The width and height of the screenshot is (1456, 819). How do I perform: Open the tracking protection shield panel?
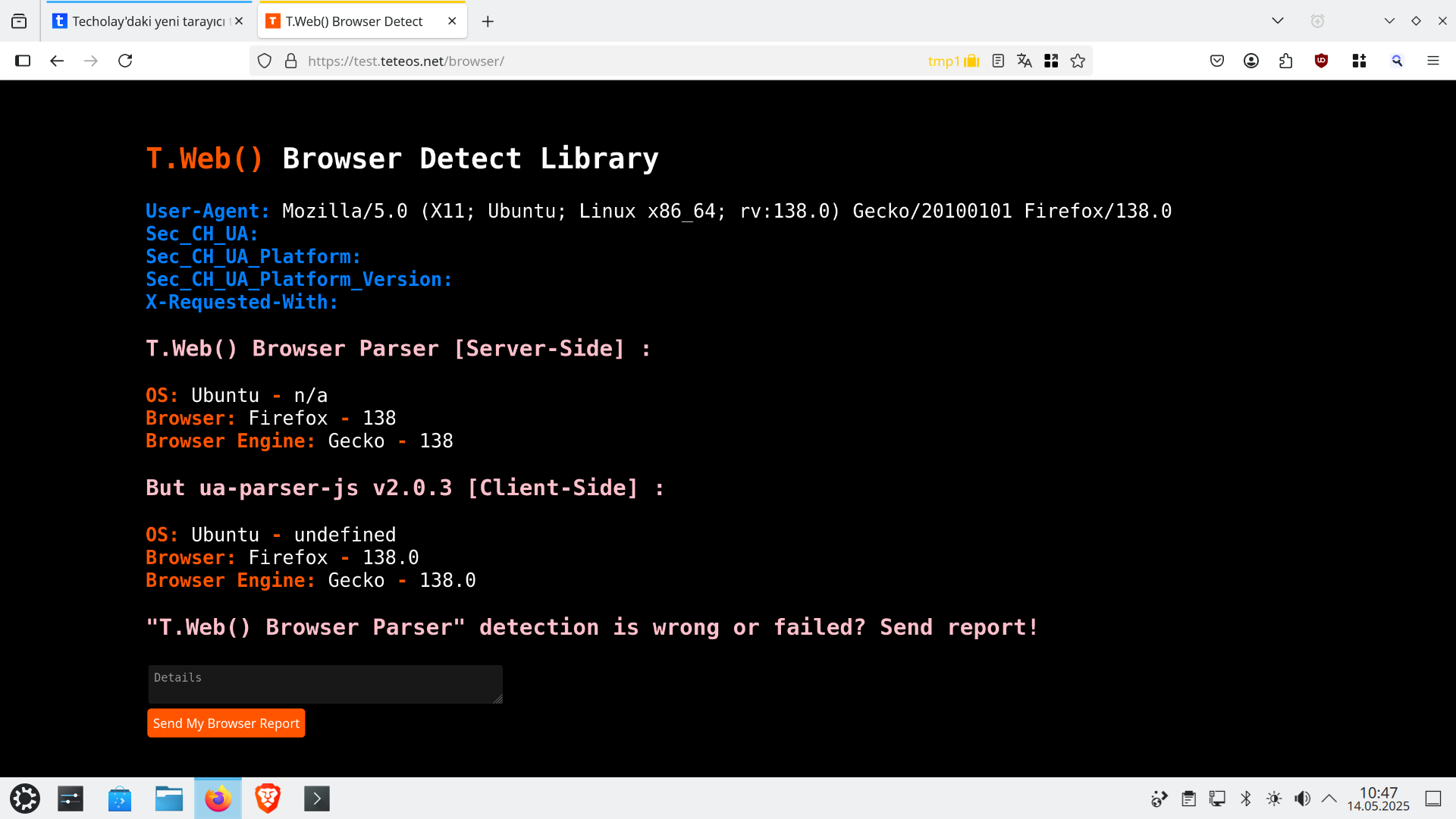tap(265, 61)
